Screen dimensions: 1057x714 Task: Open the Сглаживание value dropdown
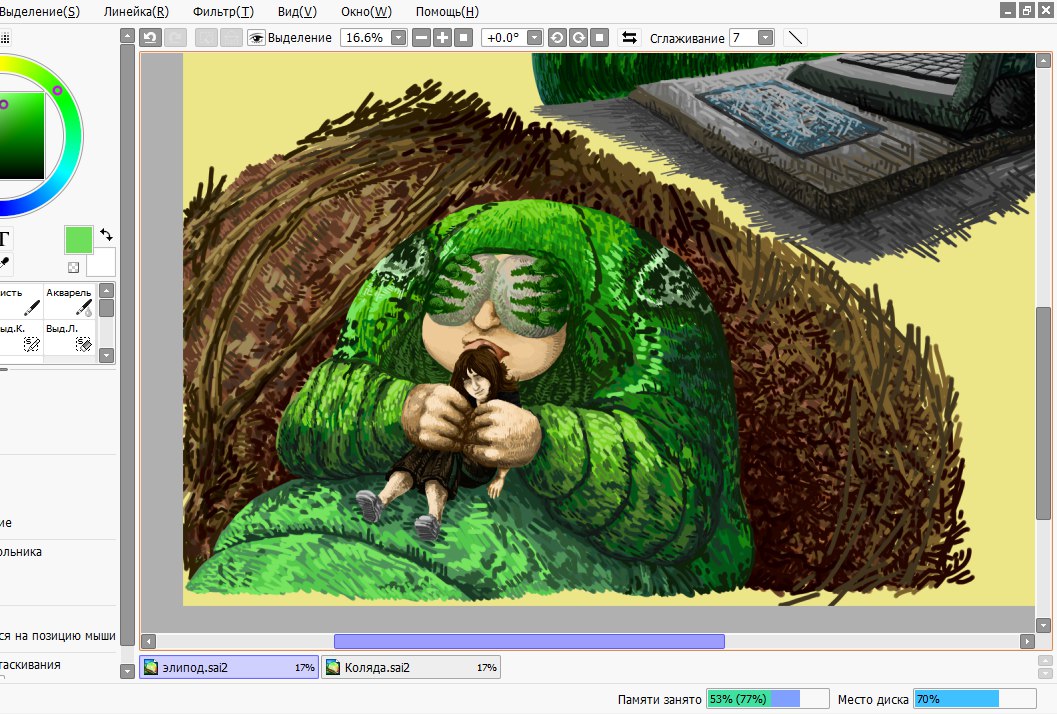tap(766, 38)
